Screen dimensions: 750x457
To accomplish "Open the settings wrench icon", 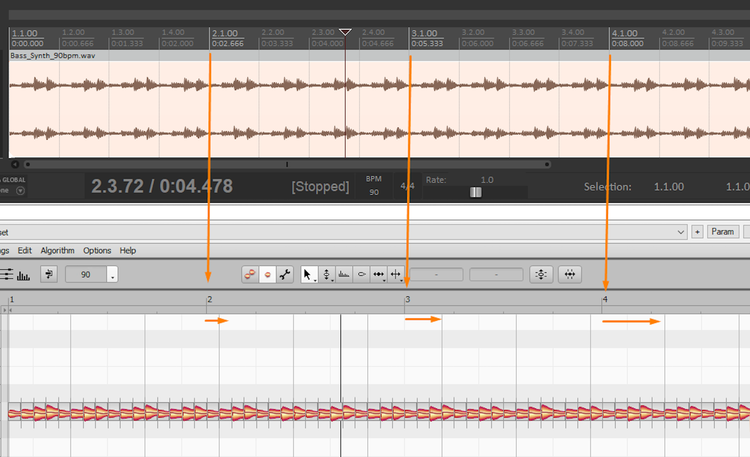I will pos(284,274).
